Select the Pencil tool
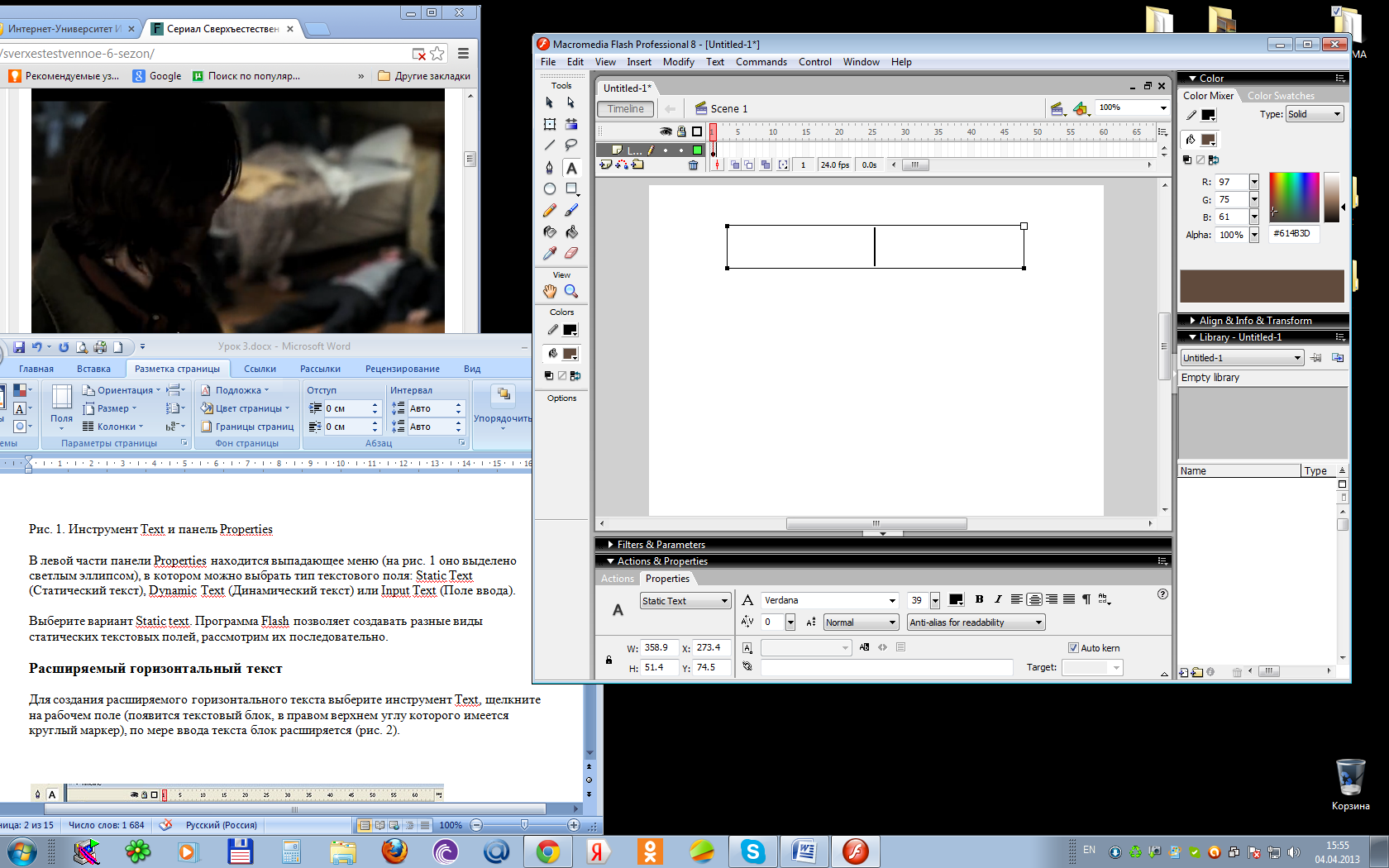 coord(549,211)
